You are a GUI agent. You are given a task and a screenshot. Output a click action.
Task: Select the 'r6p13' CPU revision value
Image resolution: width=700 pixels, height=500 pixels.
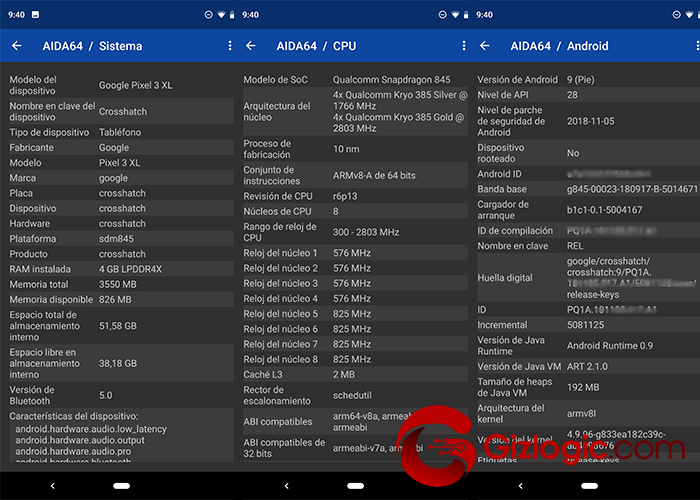tap(345, 196)
